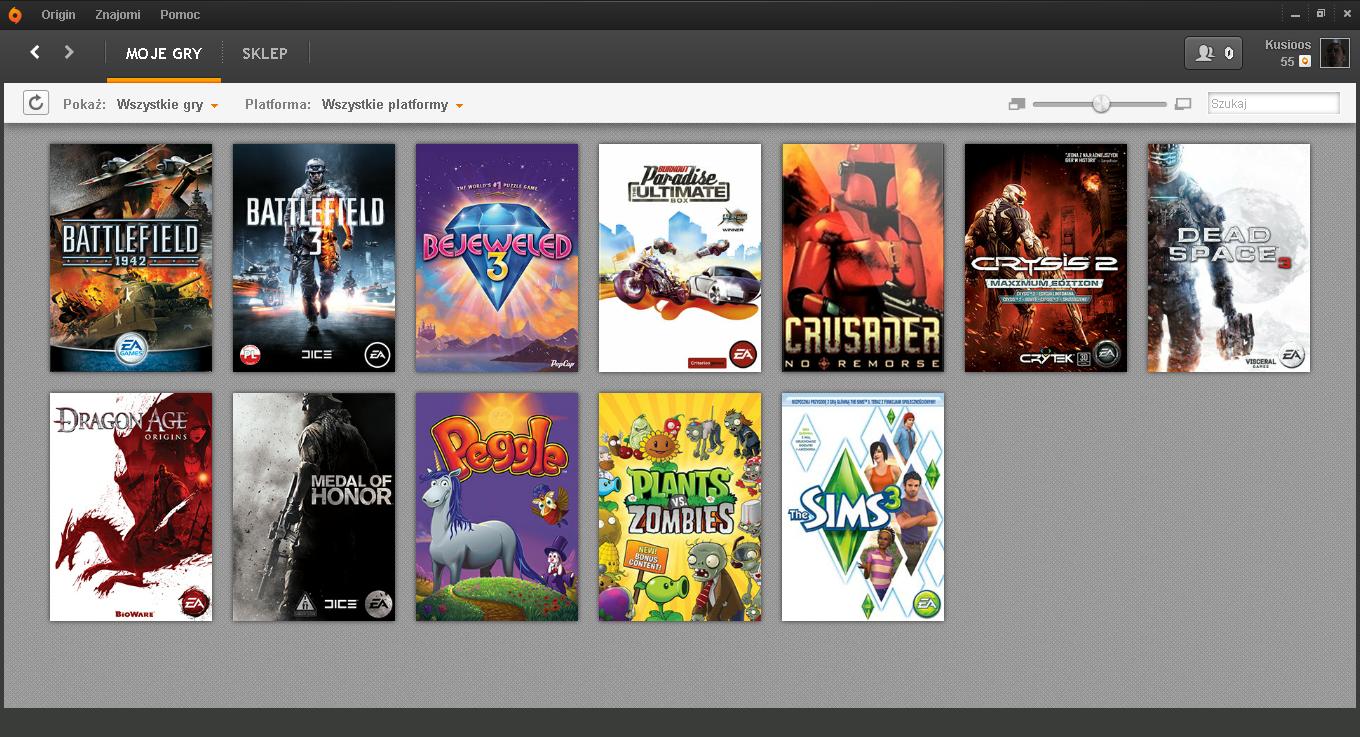
Task: Select the Dragon Age Origins cover
Action: (x=131, y=507)
